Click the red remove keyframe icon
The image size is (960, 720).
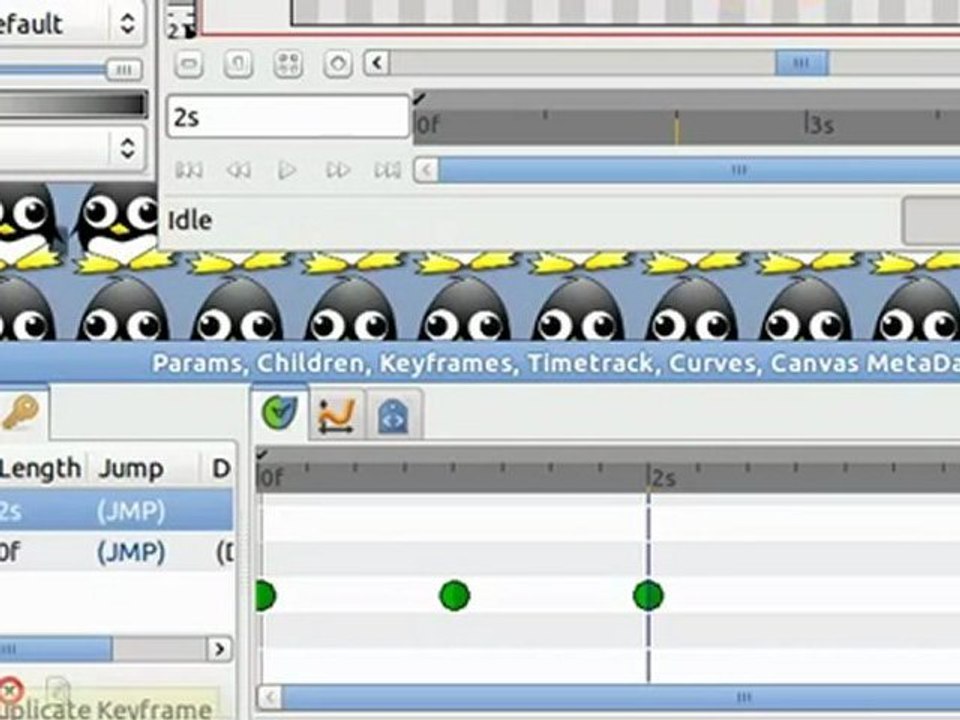(10, 690)
